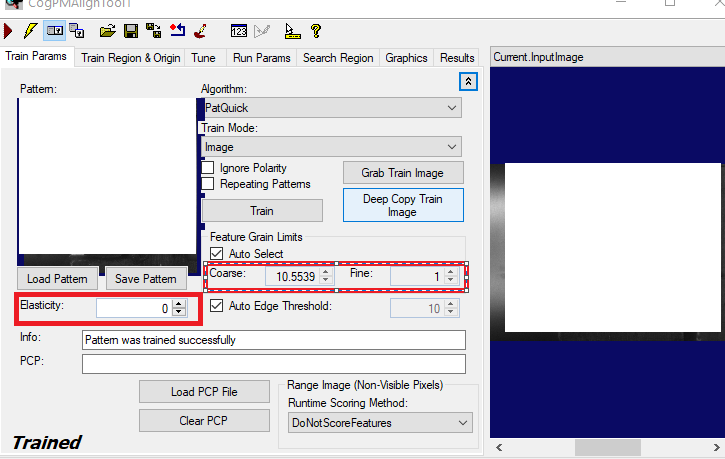Screen dimensions: 725x459
Task: Increase Elasticity with up arrow
Action: [x=179, y=304]
